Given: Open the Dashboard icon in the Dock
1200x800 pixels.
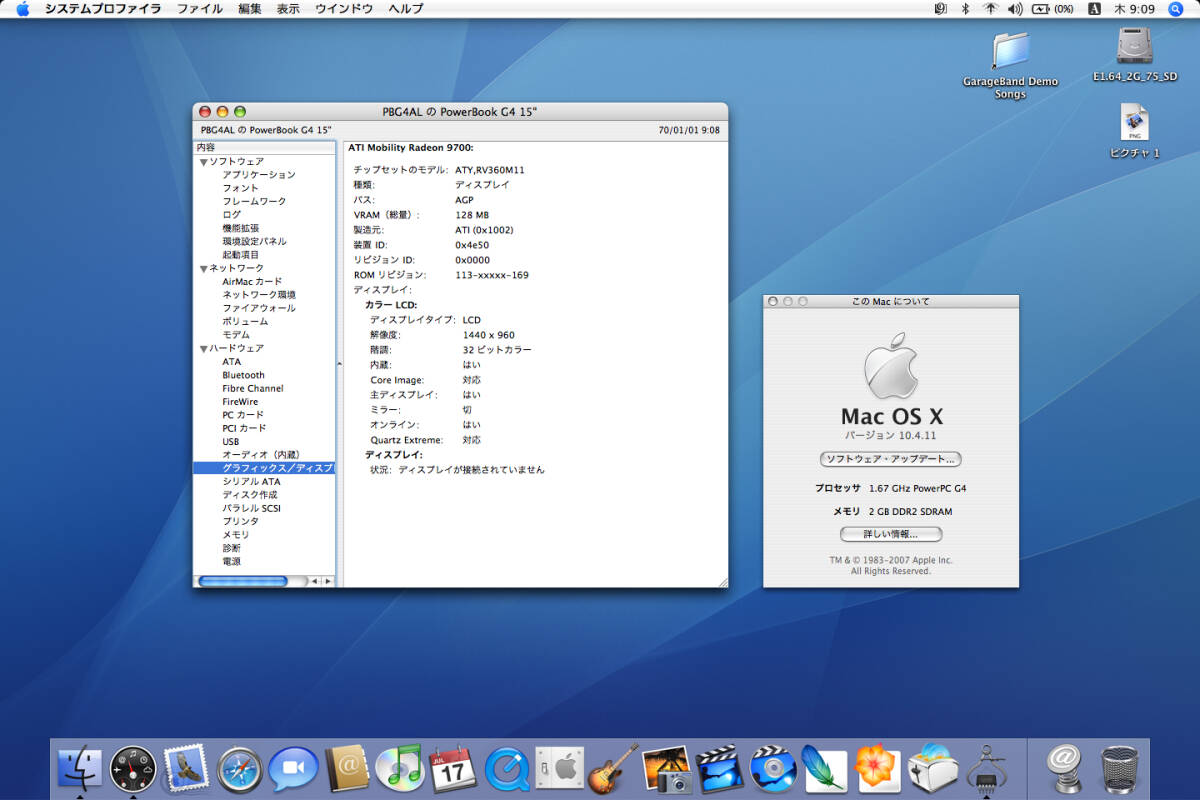Looking at the screenshot, I should (x=133, y=769).
